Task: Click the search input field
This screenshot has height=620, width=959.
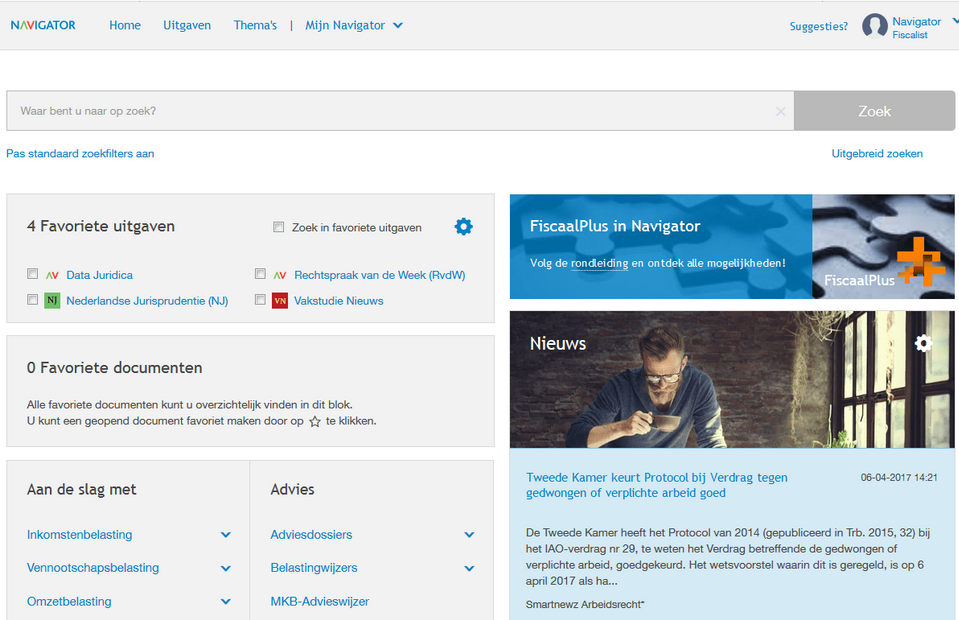Action: pyautogui.click(x=390, y=111)
